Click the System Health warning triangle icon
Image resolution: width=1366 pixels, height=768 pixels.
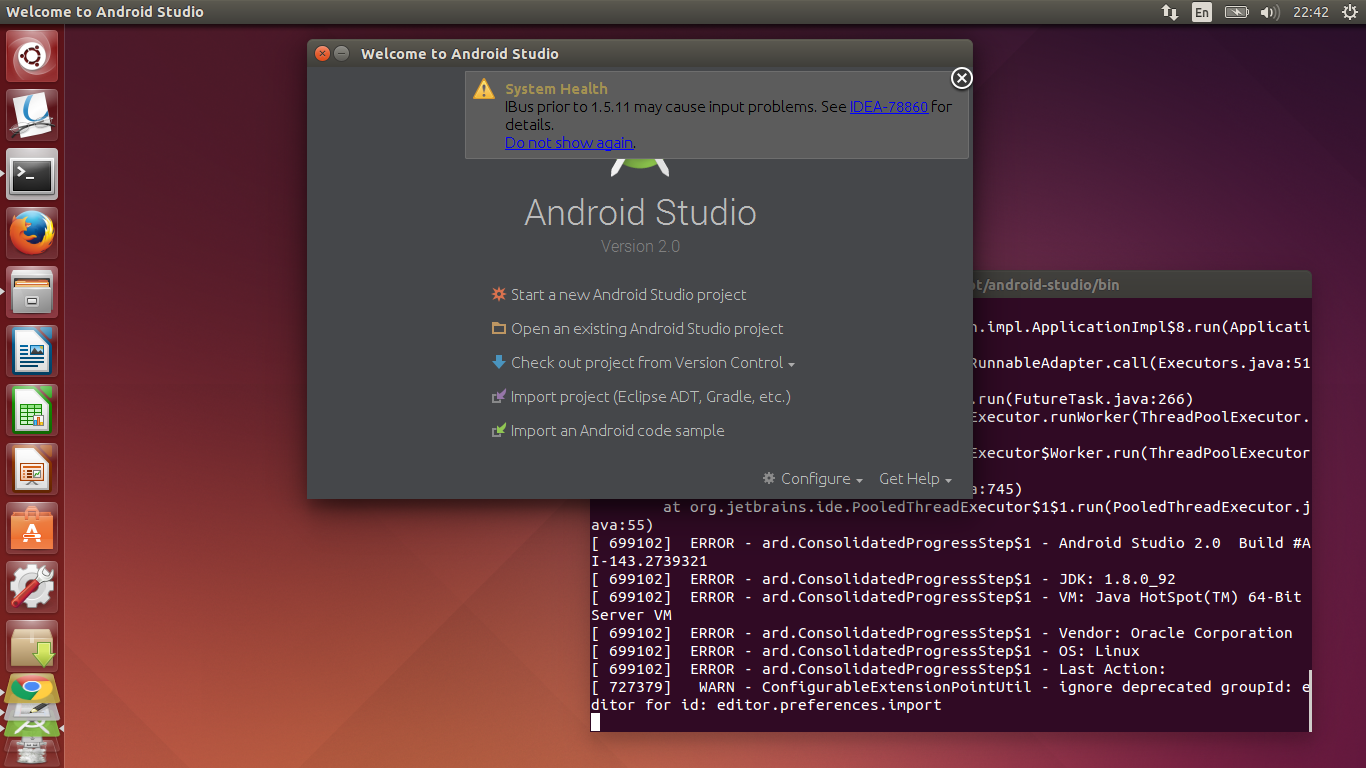pos(484,89)
